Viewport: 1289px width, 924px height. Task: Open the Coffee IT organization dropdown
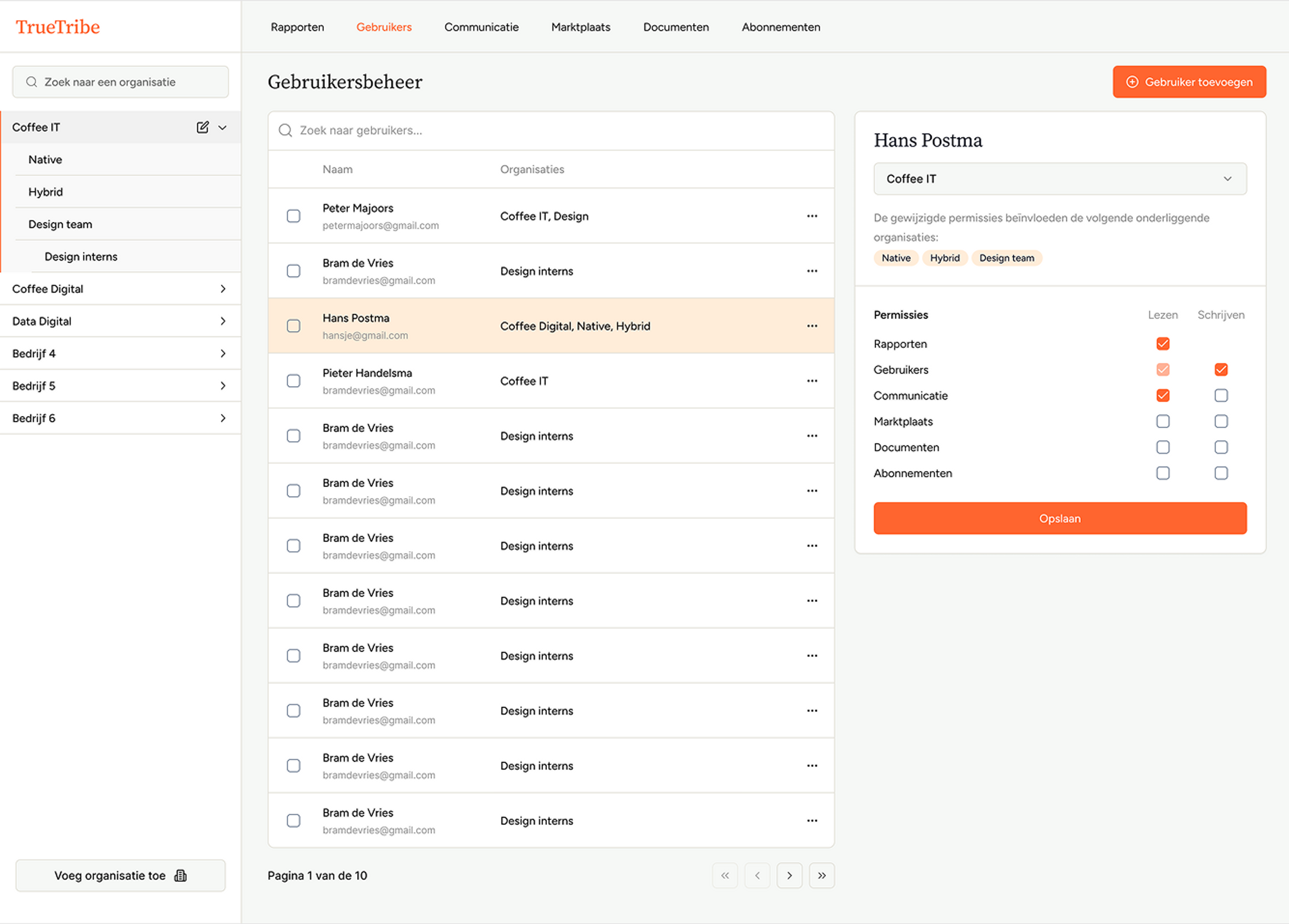point(1059,179)
